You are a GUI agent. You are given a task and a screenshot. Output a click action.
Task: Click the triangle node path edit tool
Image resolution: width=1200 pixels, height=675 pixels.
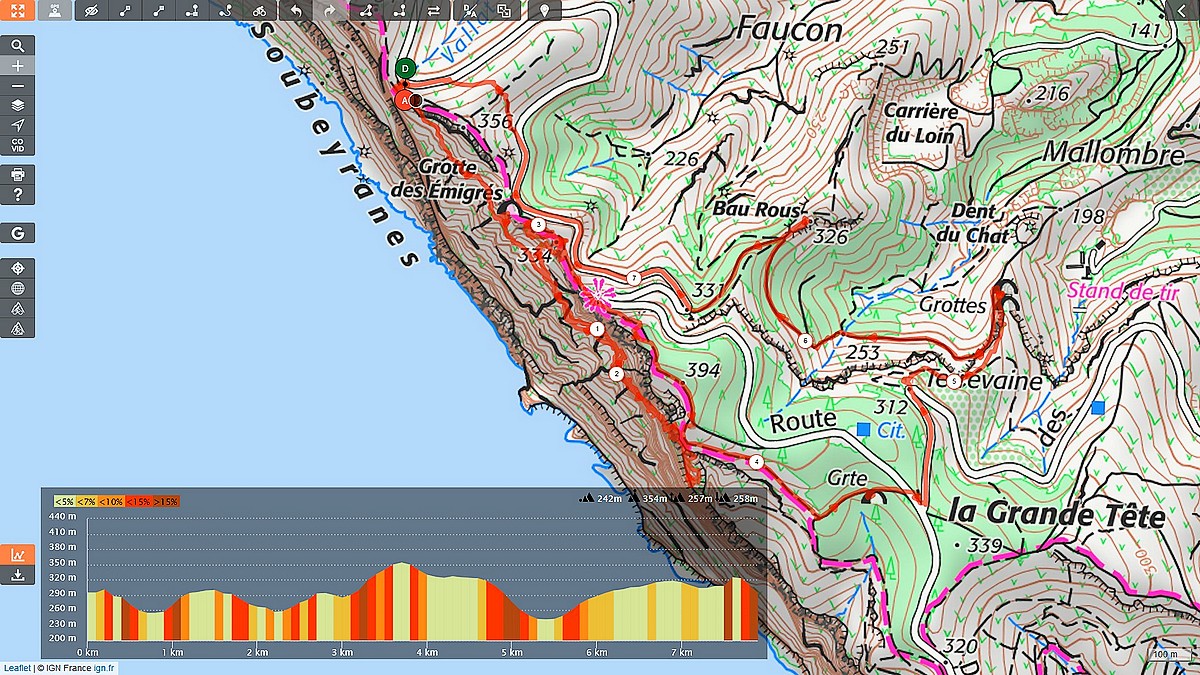[x=366, y=10]
